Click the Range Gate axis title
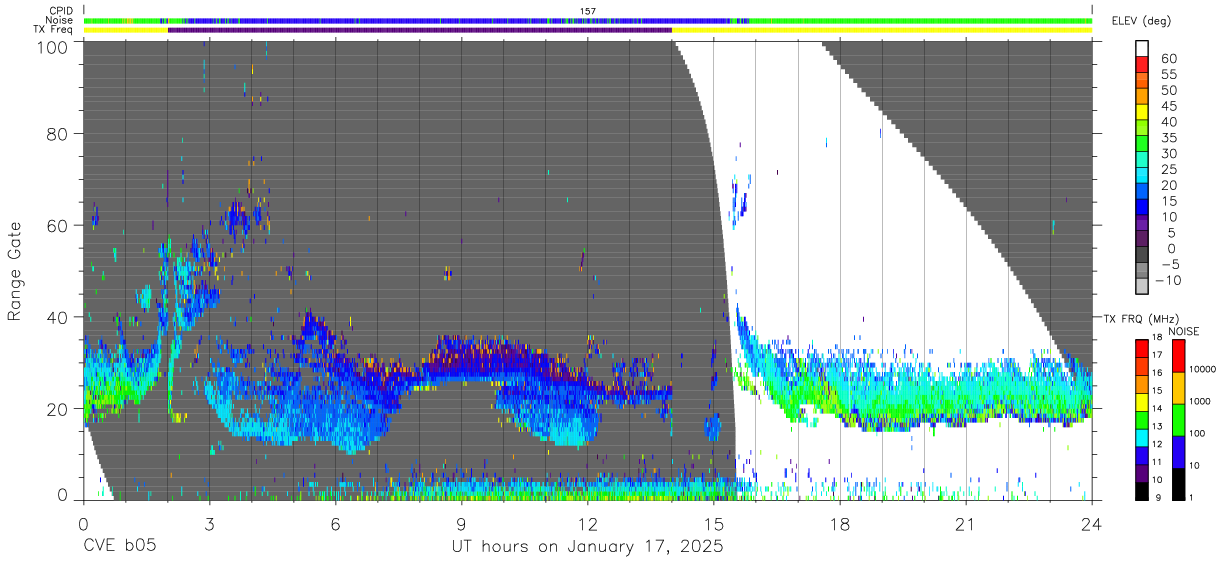Viewport: 1228px width, 567px height. 15,271
